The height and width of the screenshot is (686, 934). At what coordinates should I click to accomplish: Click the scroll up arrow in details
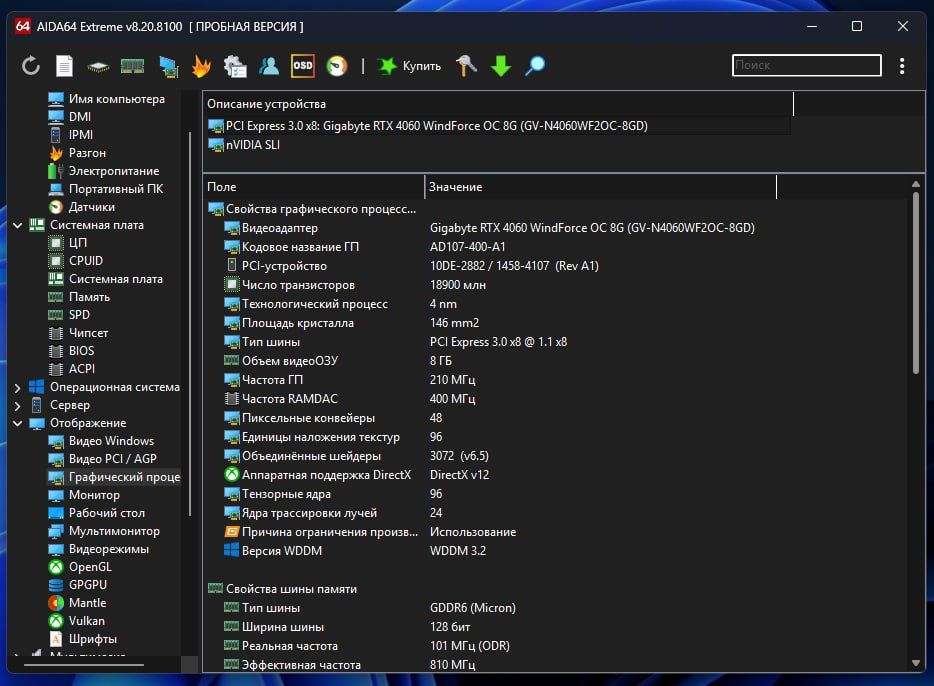[x=916, y=184]
